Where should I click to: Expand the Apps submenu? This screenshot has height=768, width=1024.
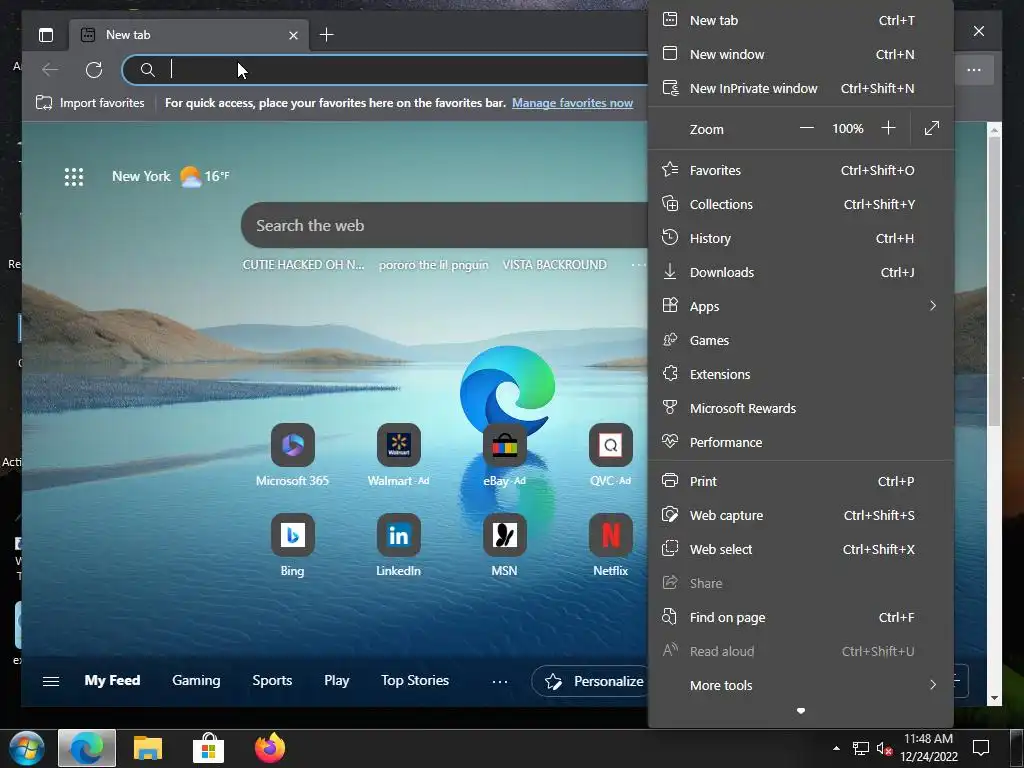click(801, 306)
